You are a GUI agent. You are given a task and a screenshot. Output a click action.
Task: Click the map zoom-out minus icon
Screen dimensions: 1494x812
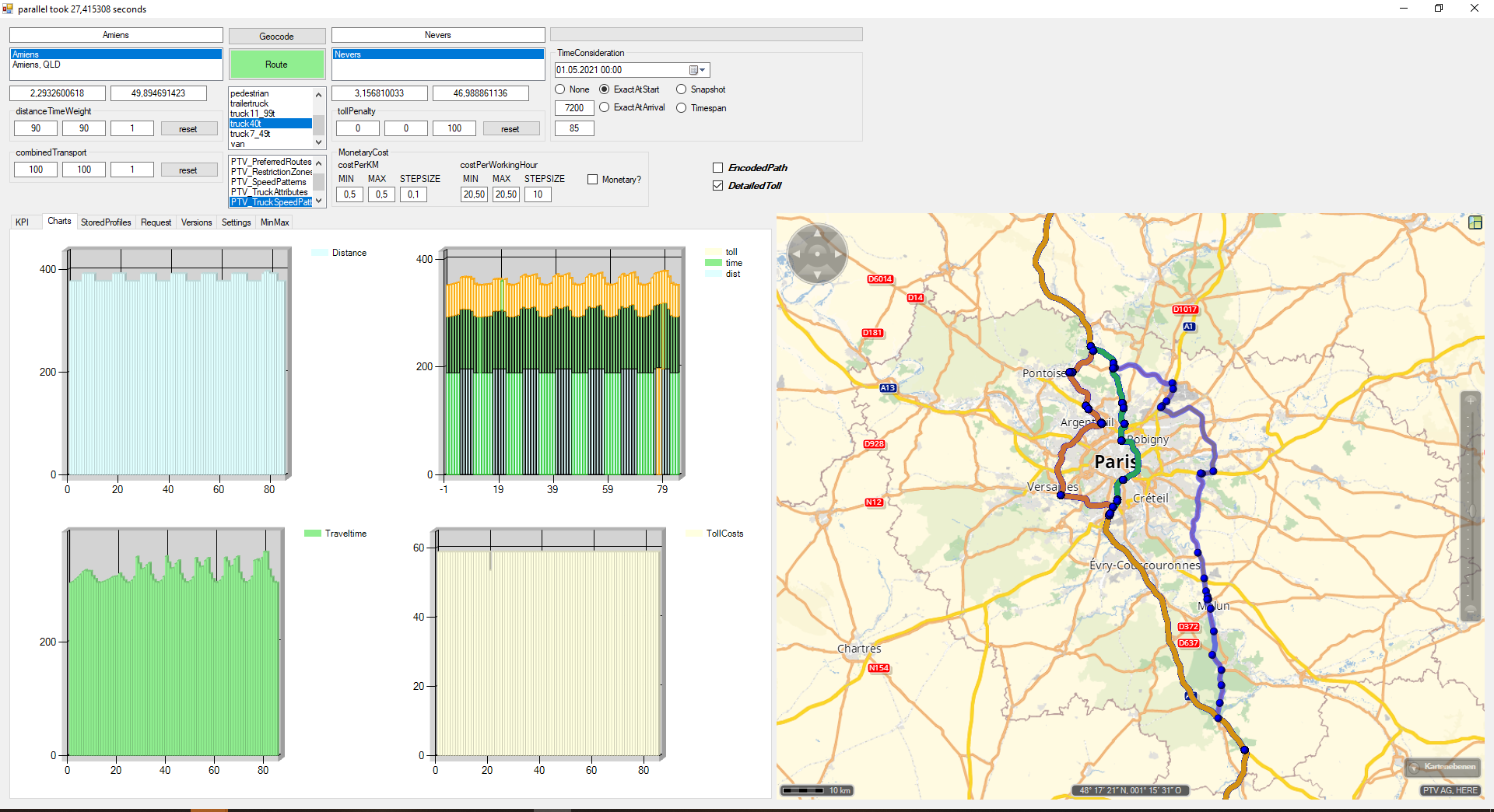1470,611
